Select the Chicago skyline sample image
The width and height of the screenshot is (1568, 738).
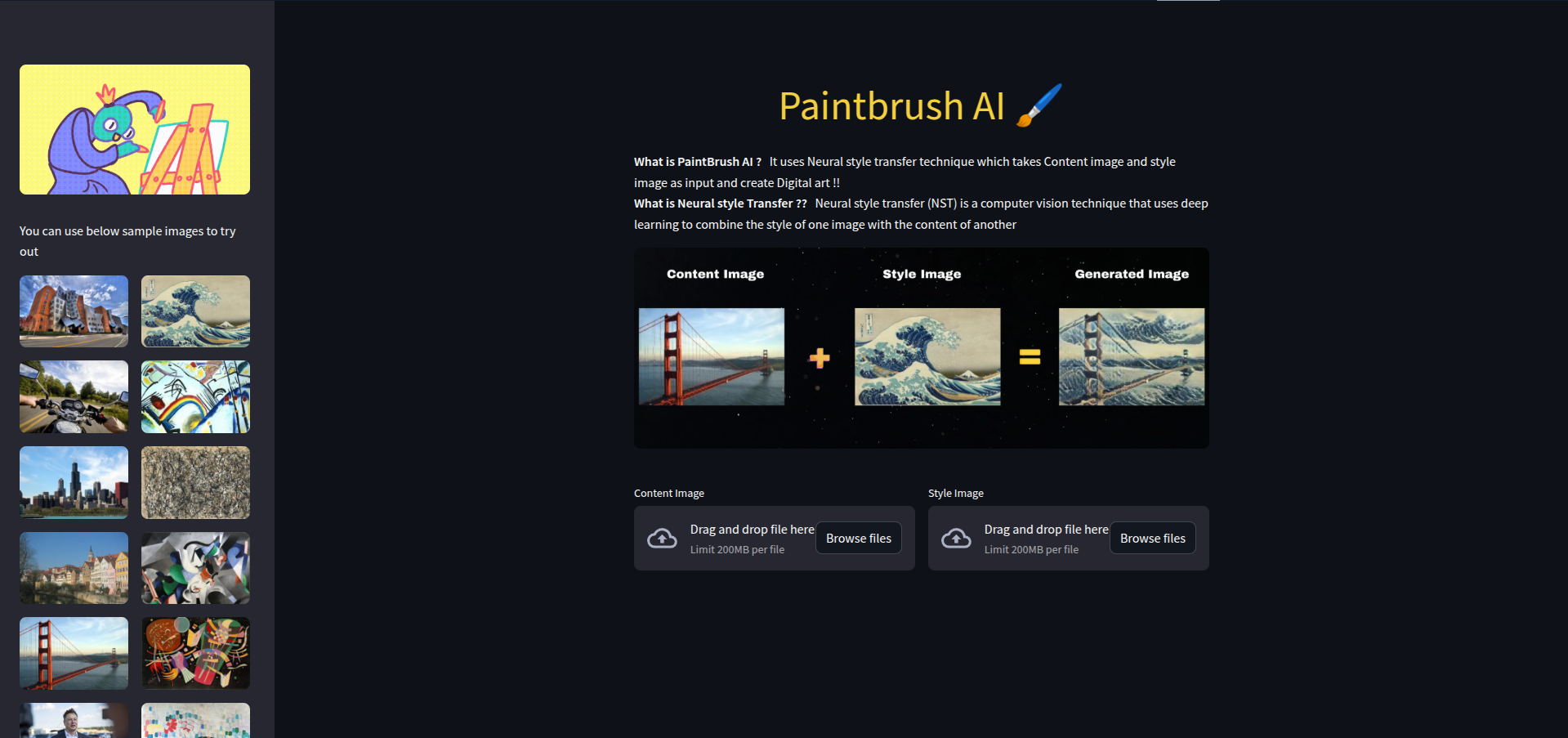[74, 482]
